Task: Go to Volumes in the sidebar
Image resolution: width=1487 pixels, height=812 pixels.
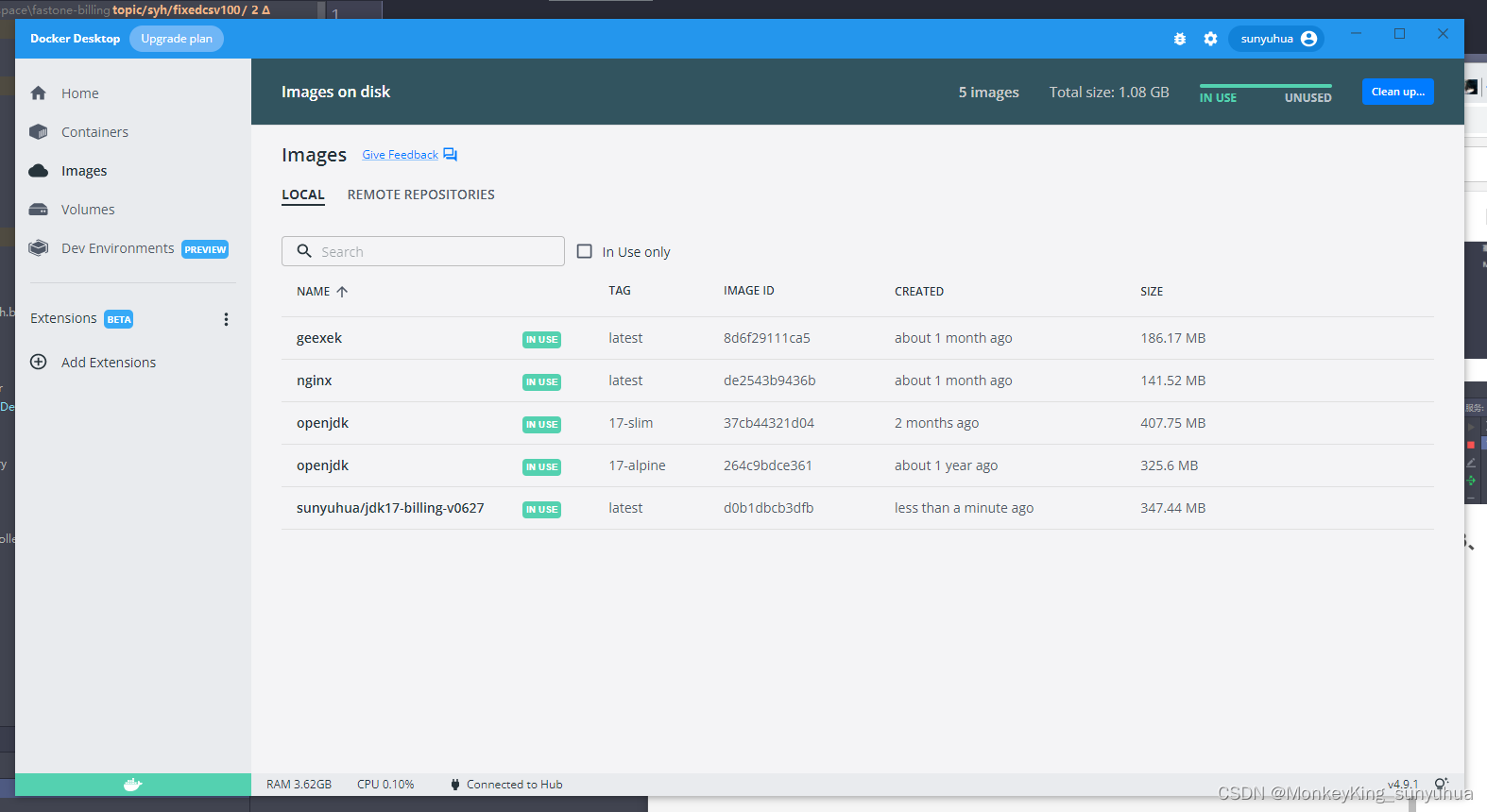Action: (88, 210)
